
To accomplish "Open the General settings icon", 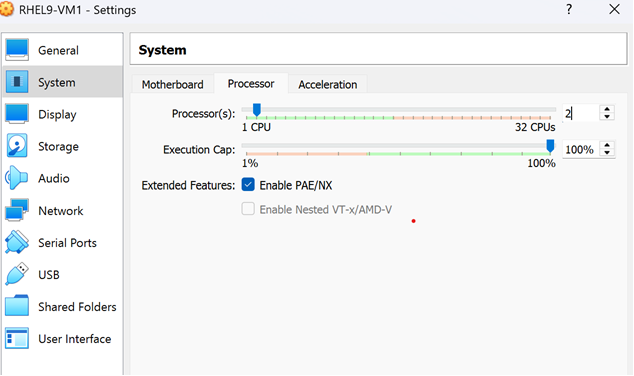I will click(x=17, y=50).
